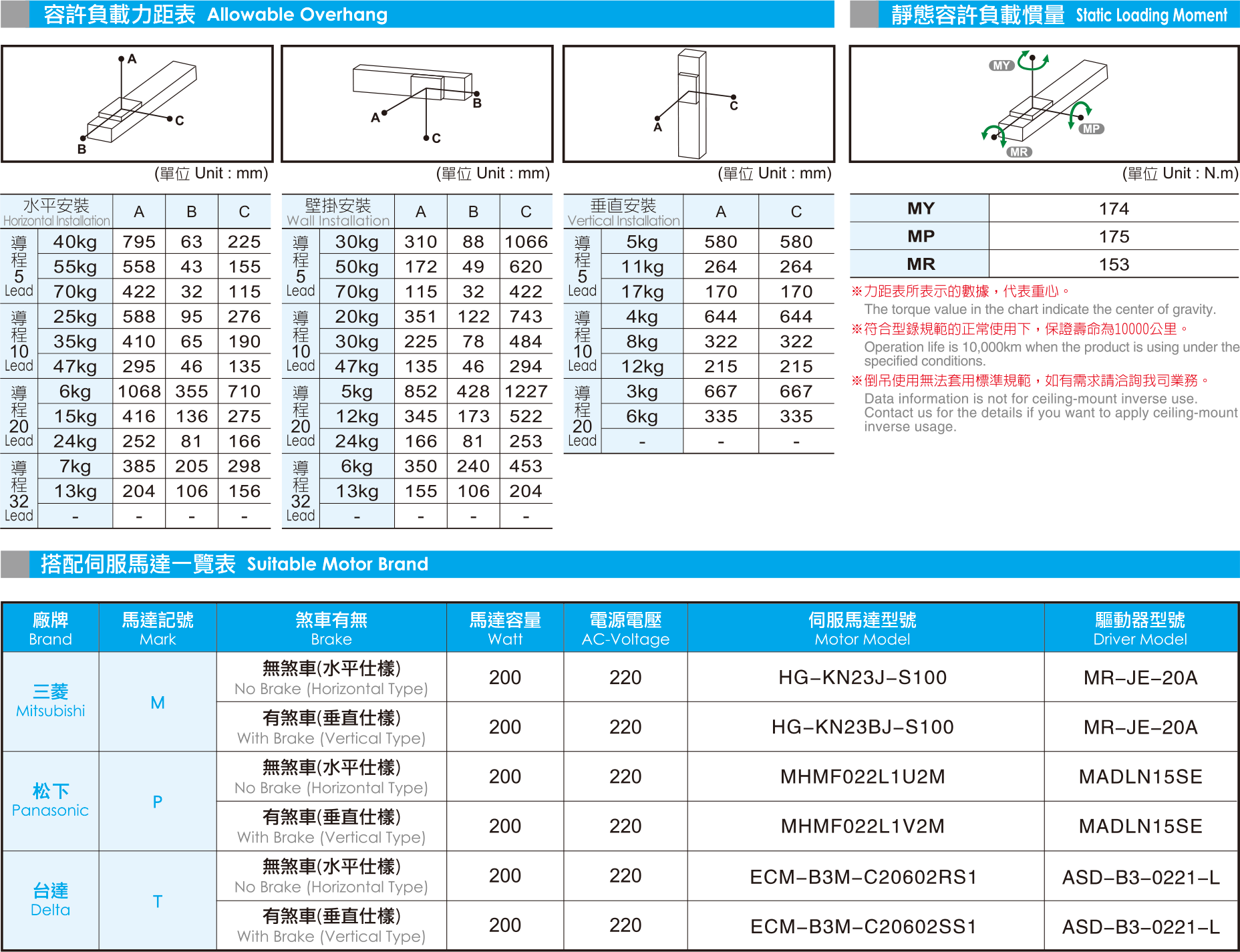
Task: Click point A marker in horizontal diagram
Action: (x=122, y=59)
